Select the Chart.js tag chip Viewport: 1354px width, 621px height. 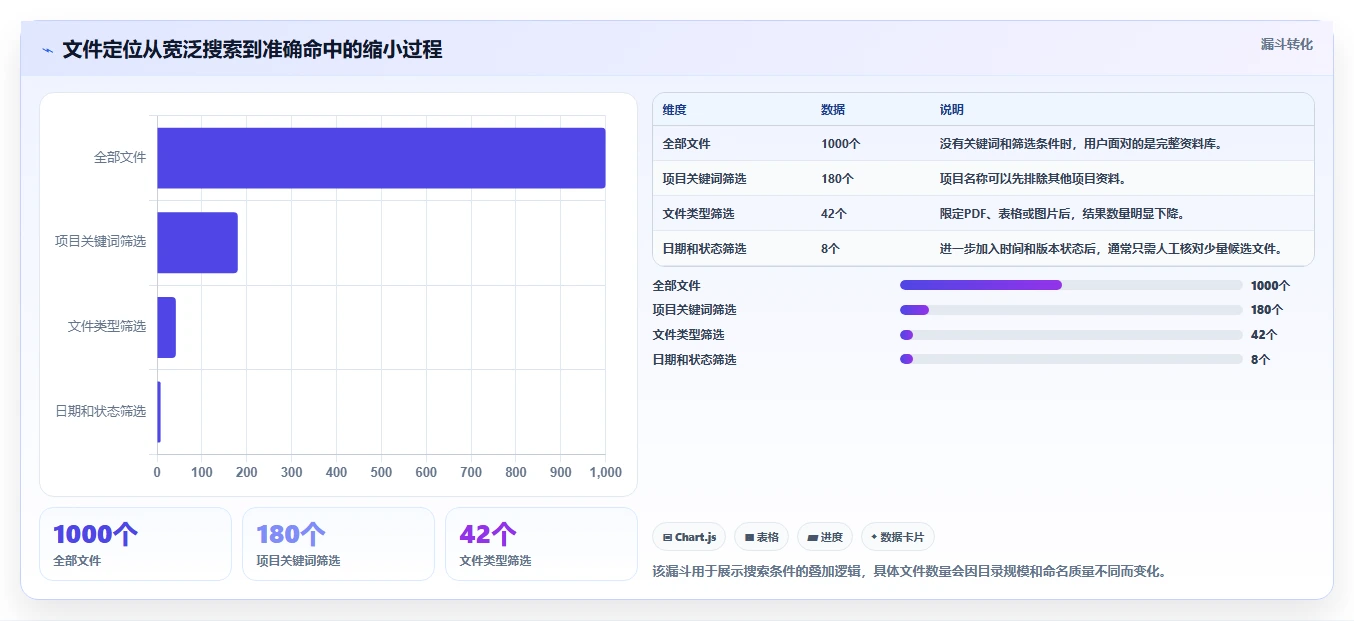[690, 537]
